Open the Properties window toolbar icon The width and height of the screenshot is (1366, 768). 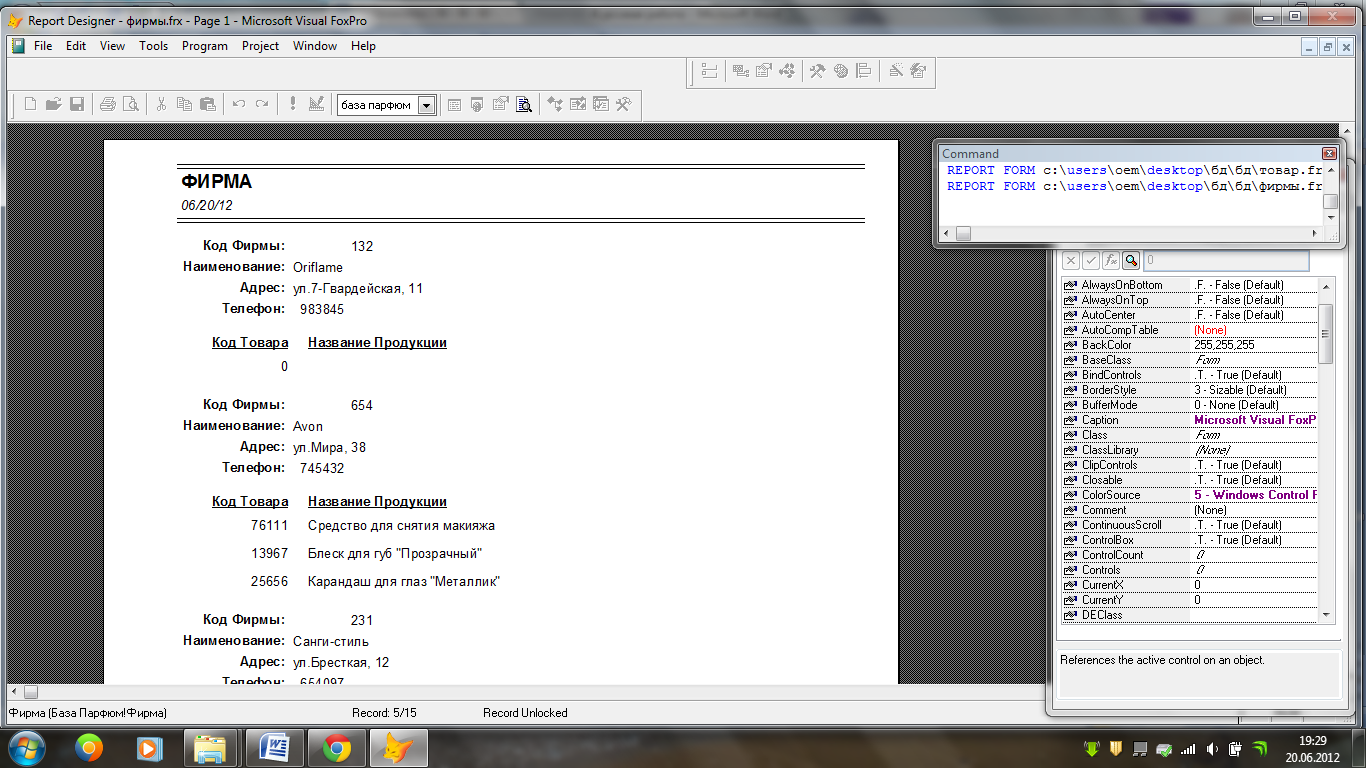500,104
